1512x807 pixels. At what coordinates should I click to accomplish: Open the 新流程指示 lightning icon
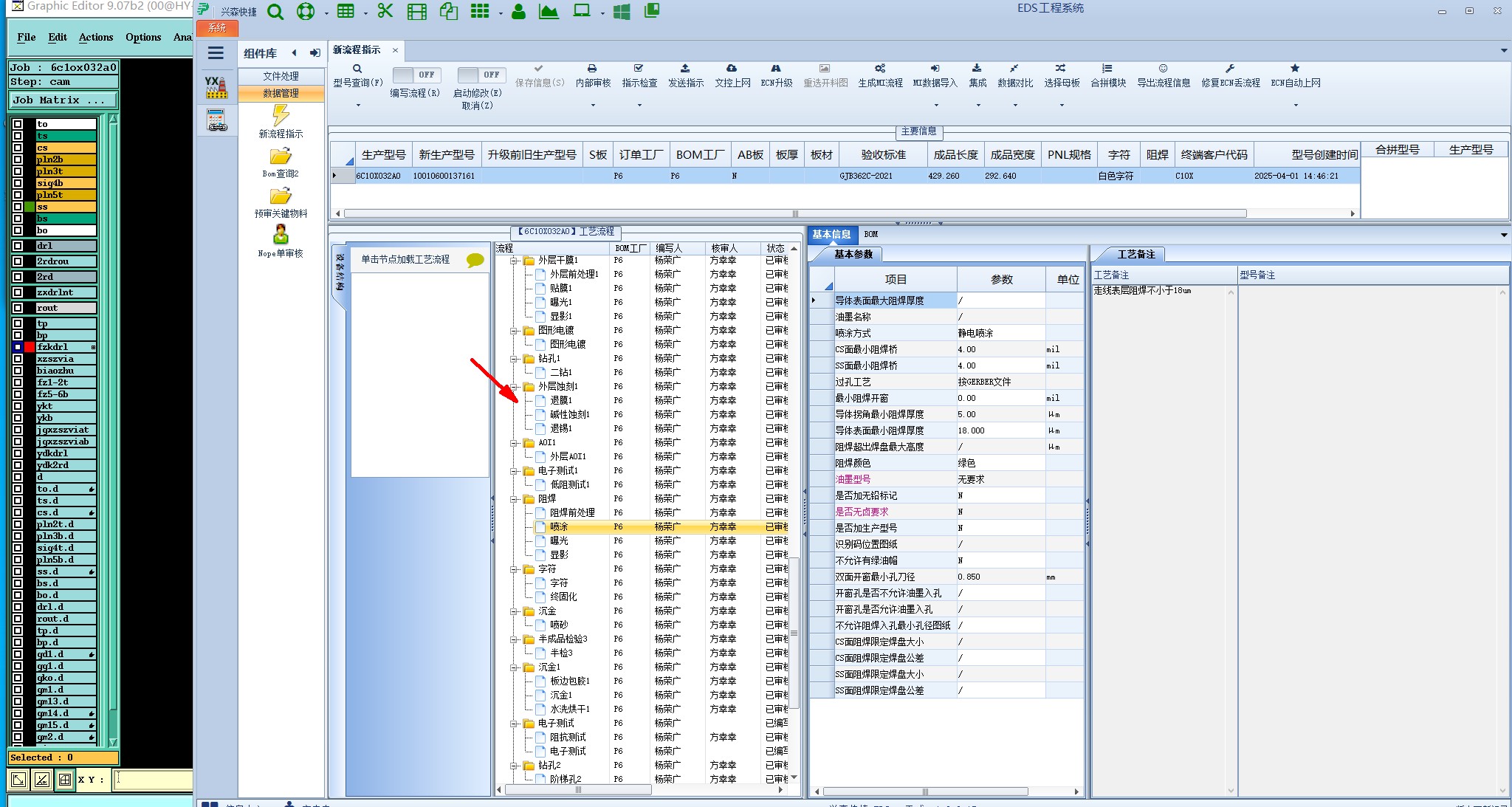point(281,115)
